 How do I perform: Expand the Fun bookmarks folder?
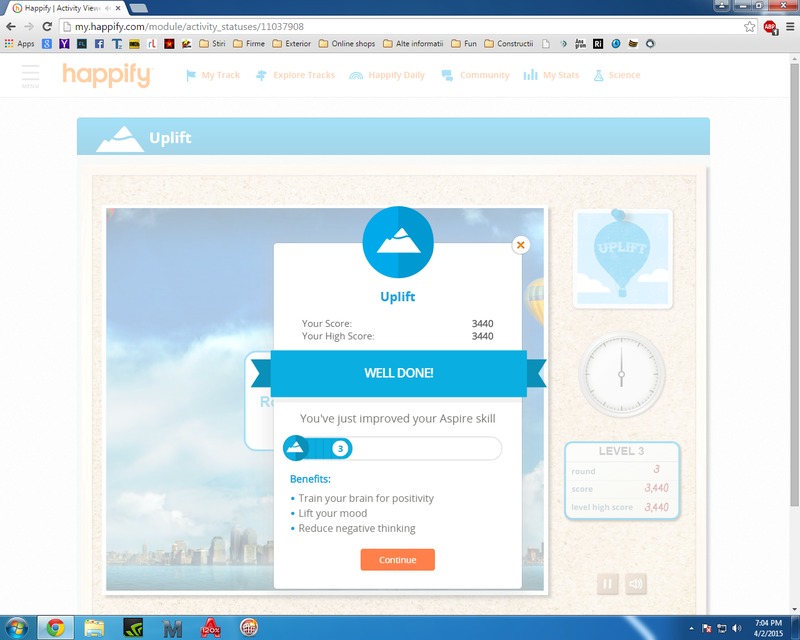pos(464,44)
